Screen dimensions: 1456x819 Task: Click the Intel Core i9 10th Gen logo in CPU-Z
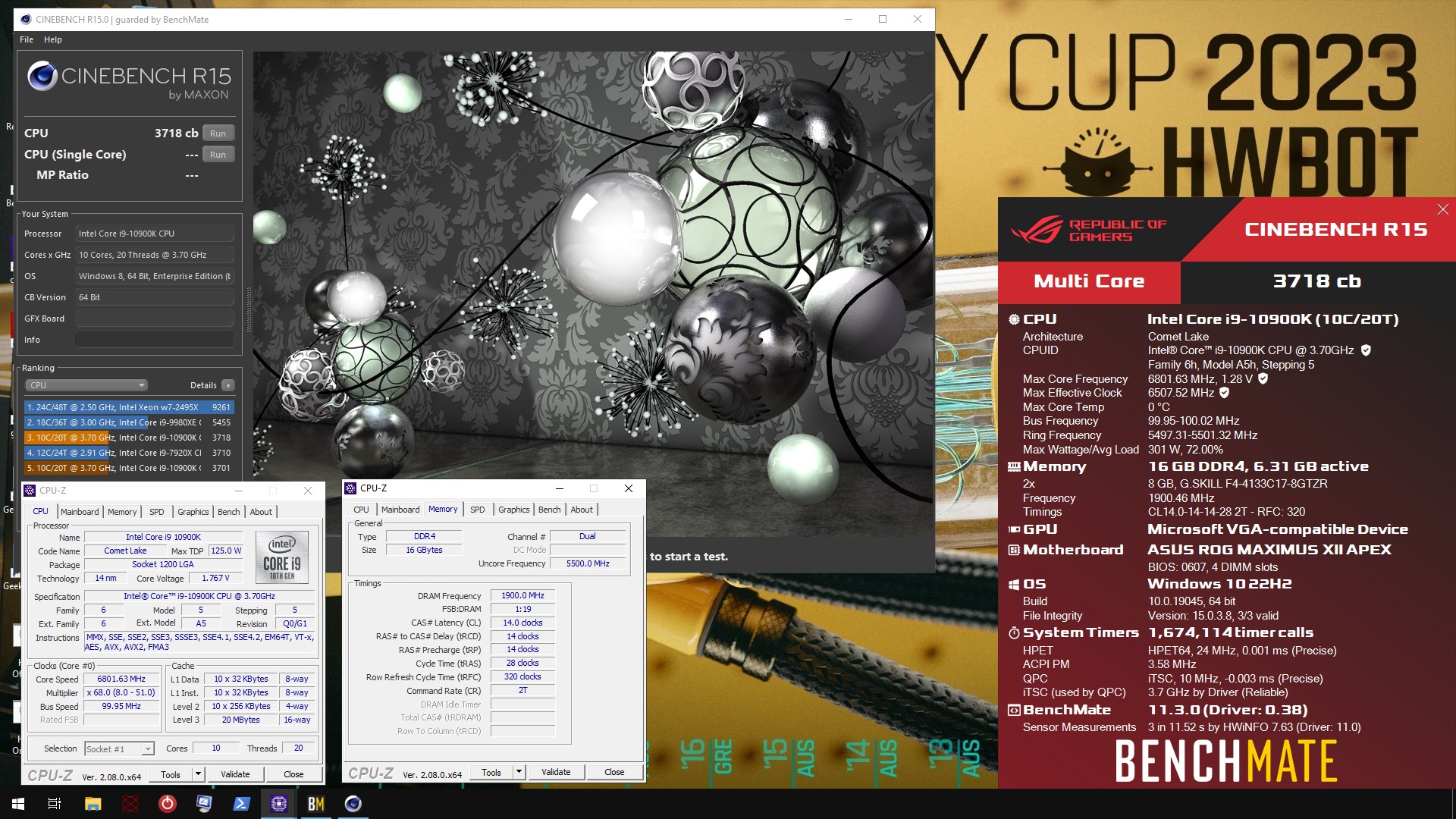(282, 557)
